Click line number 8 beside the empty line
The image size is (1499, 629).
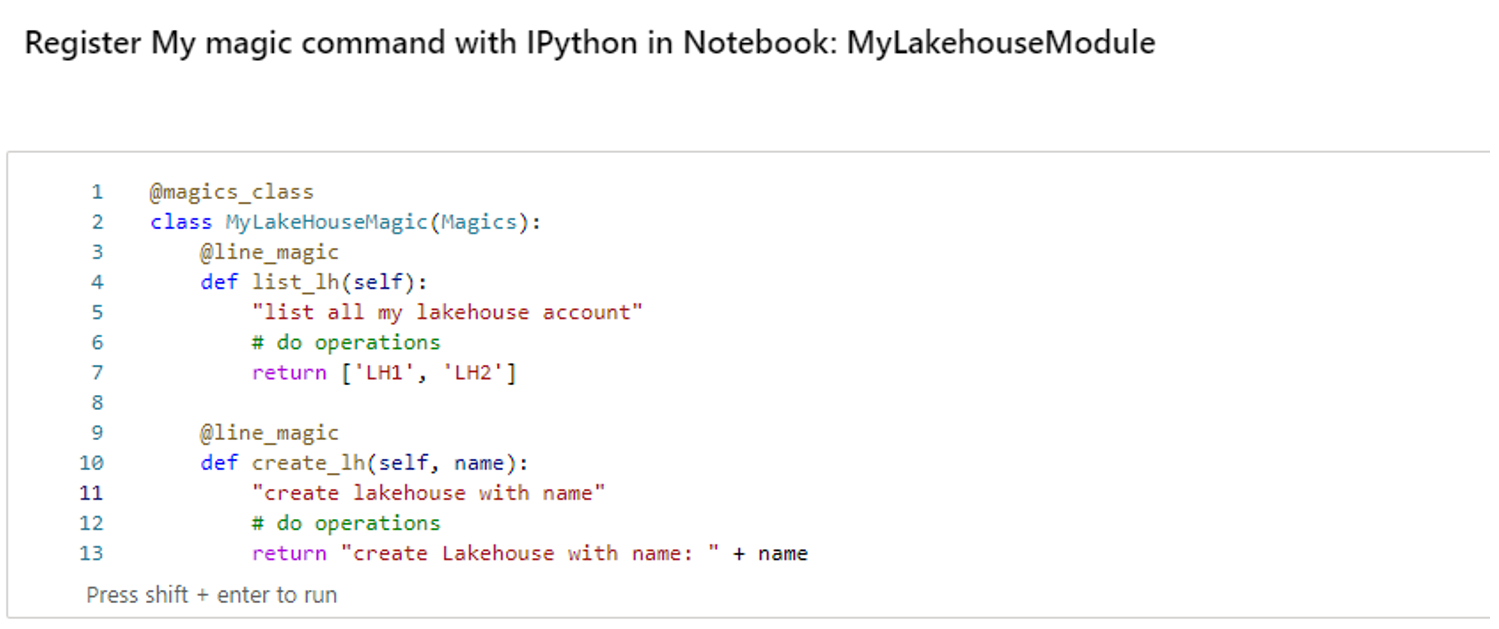97,403
